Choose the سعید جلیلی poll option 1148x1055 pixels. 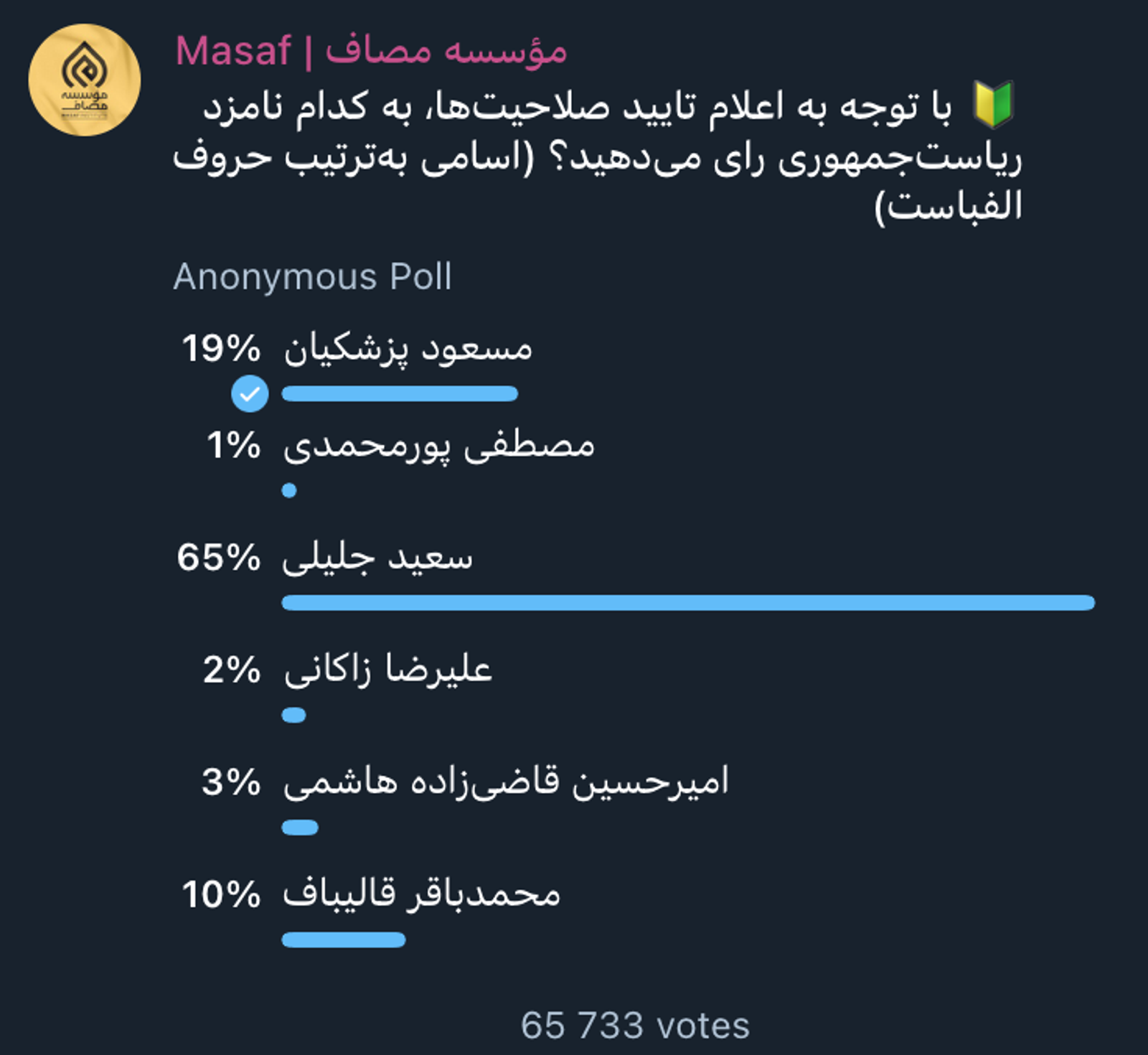(x=377, y=558)
